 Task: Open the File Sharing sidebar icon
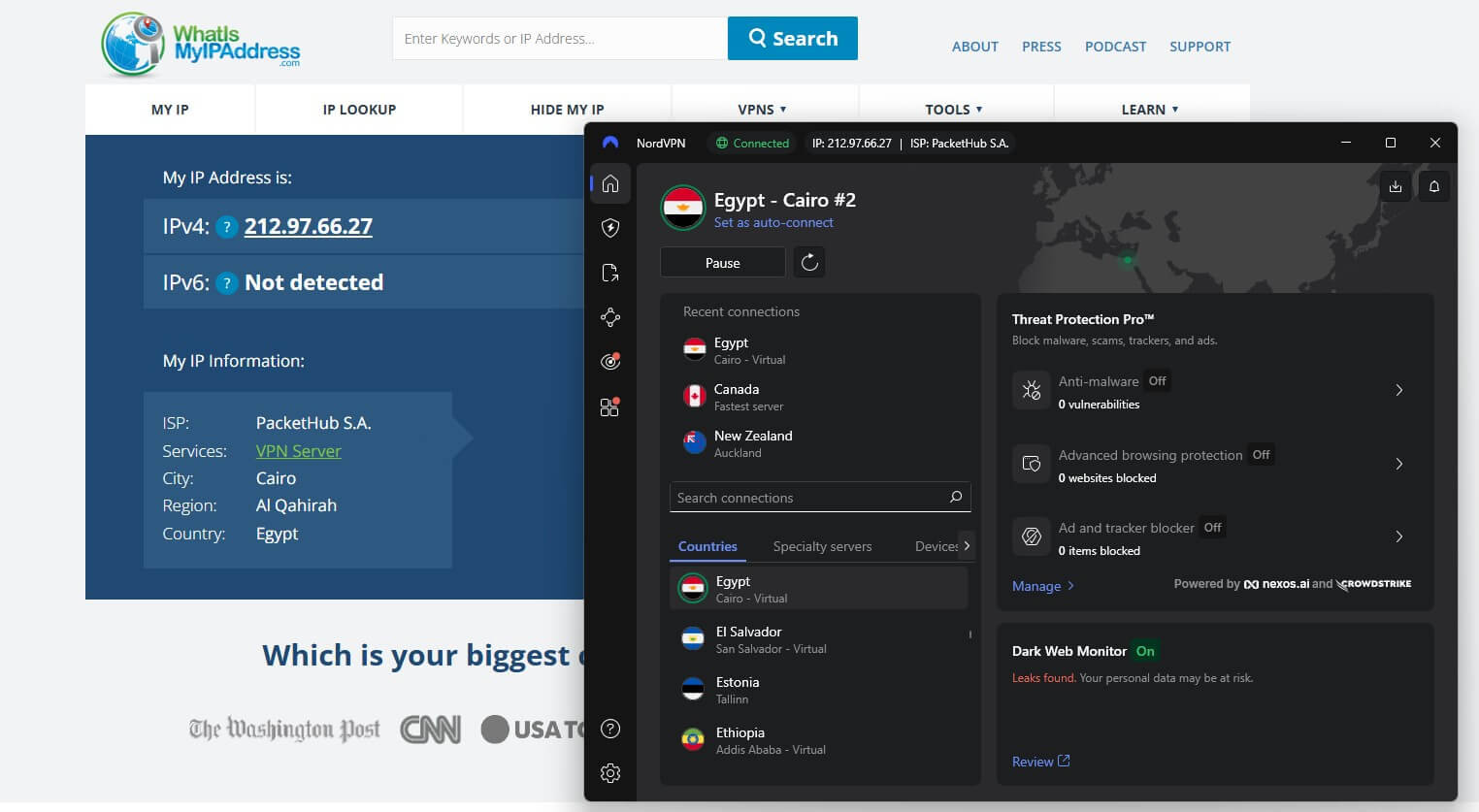click(x=609, y=273)
